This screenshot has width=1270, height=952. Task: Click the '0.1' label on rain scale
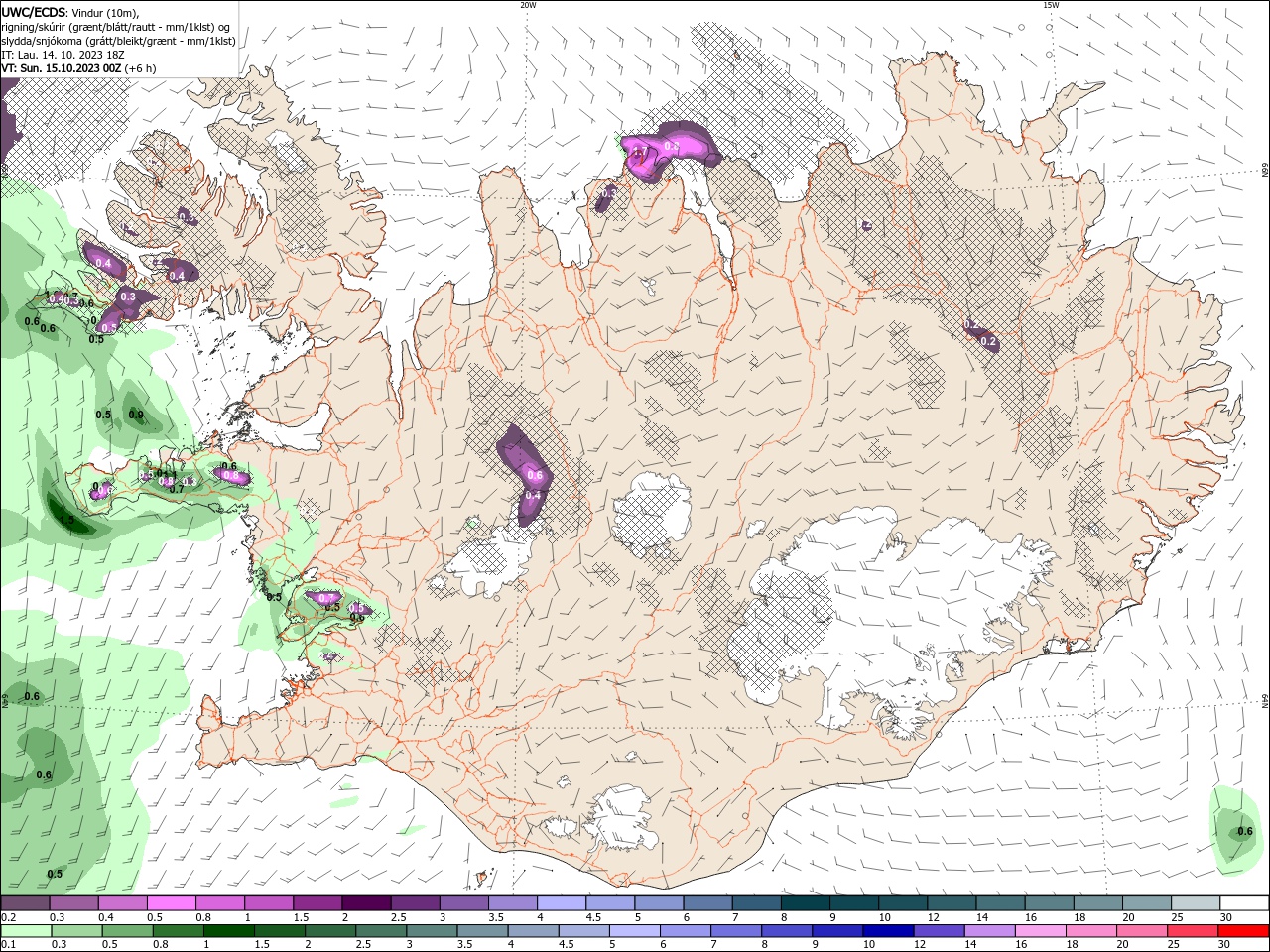coord(8,945)
